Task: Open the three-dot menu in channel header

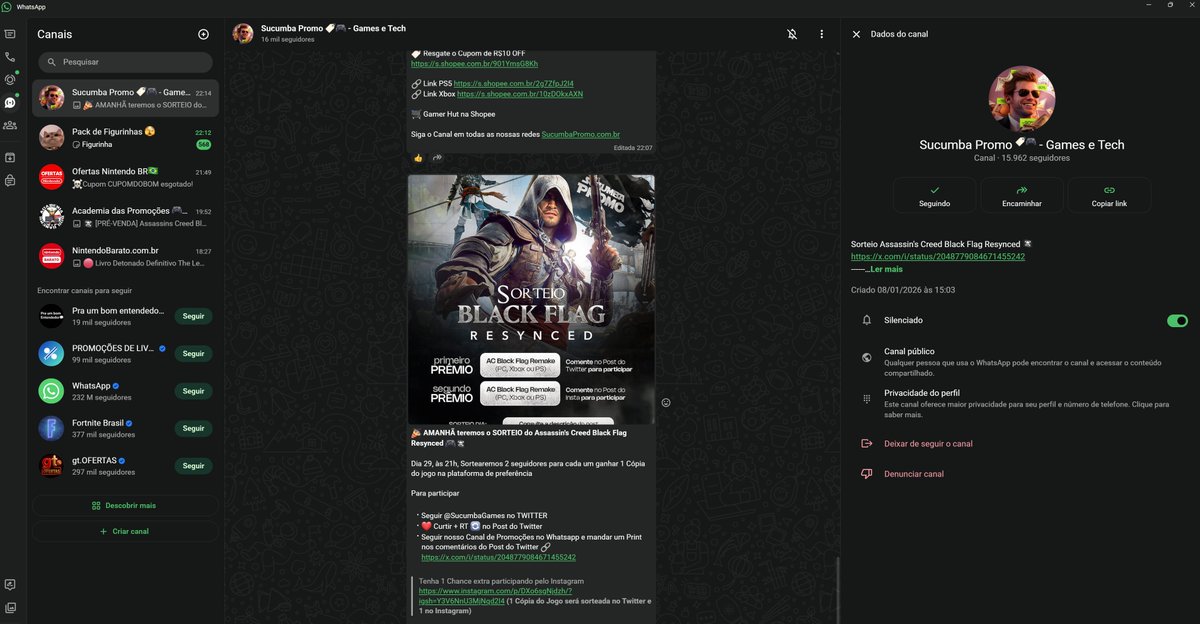Action: click(x=822, y=34)
